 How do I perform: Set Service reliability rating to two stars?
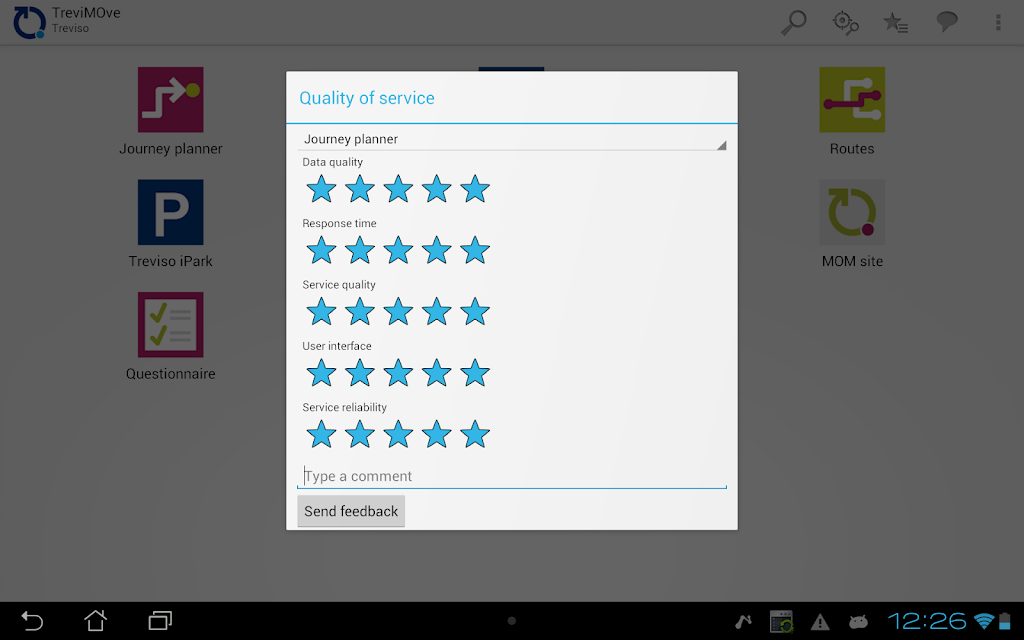pyautogui.click(x=360, y=434)
